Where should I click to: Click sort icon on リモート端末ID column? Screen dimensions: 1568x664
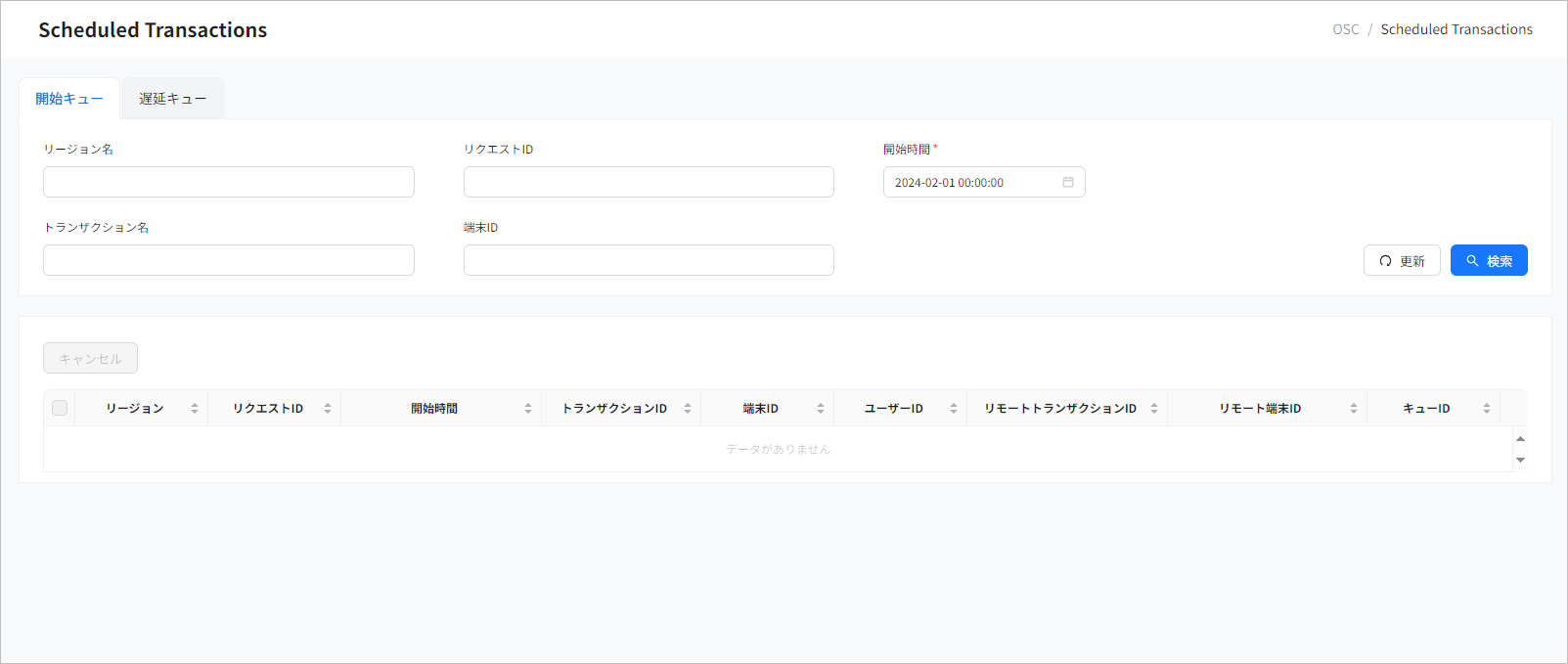coord(1354,408)
